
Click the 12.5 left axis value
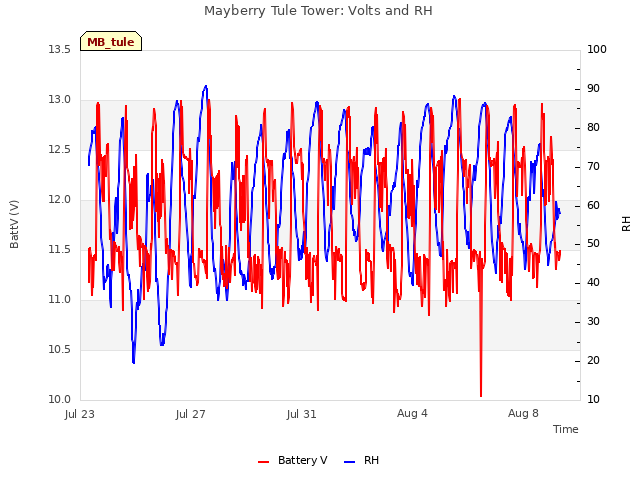click(59, 149)
